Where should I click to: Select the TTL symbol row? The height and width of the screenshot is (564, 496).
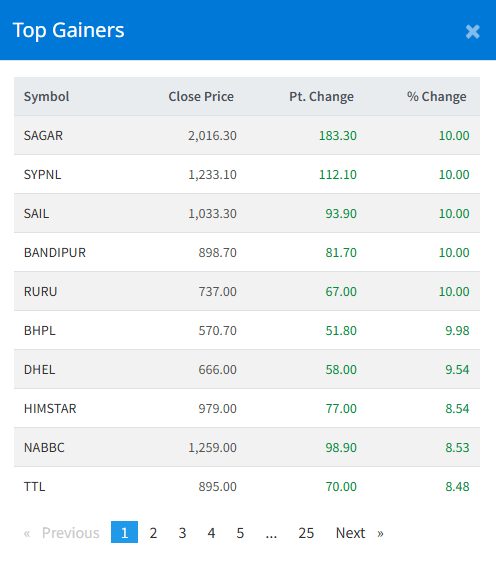tap(247, 487)
